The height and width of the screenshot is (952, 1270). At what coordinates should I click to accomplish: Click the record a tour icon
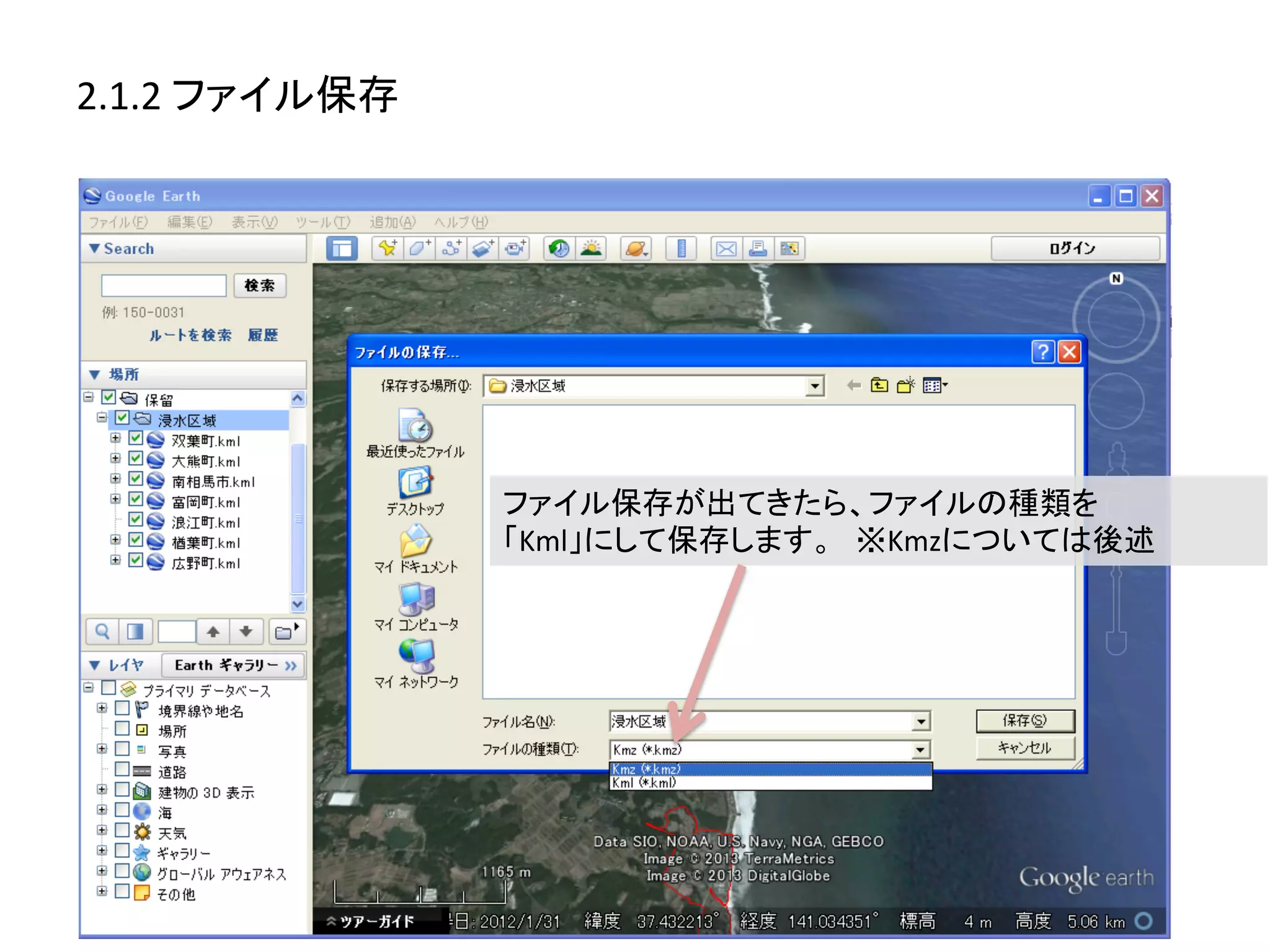click(515, 249)
